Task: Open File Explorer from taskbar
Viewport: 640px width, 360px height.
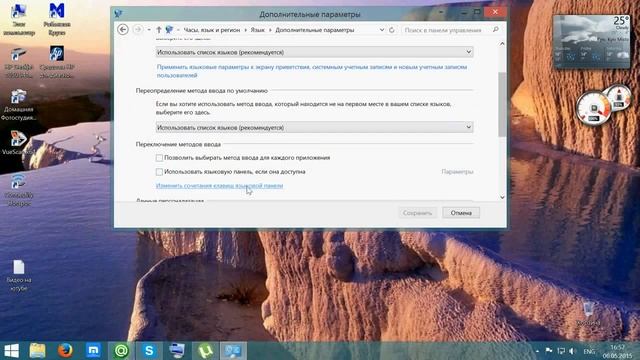Action: [38, 351]
